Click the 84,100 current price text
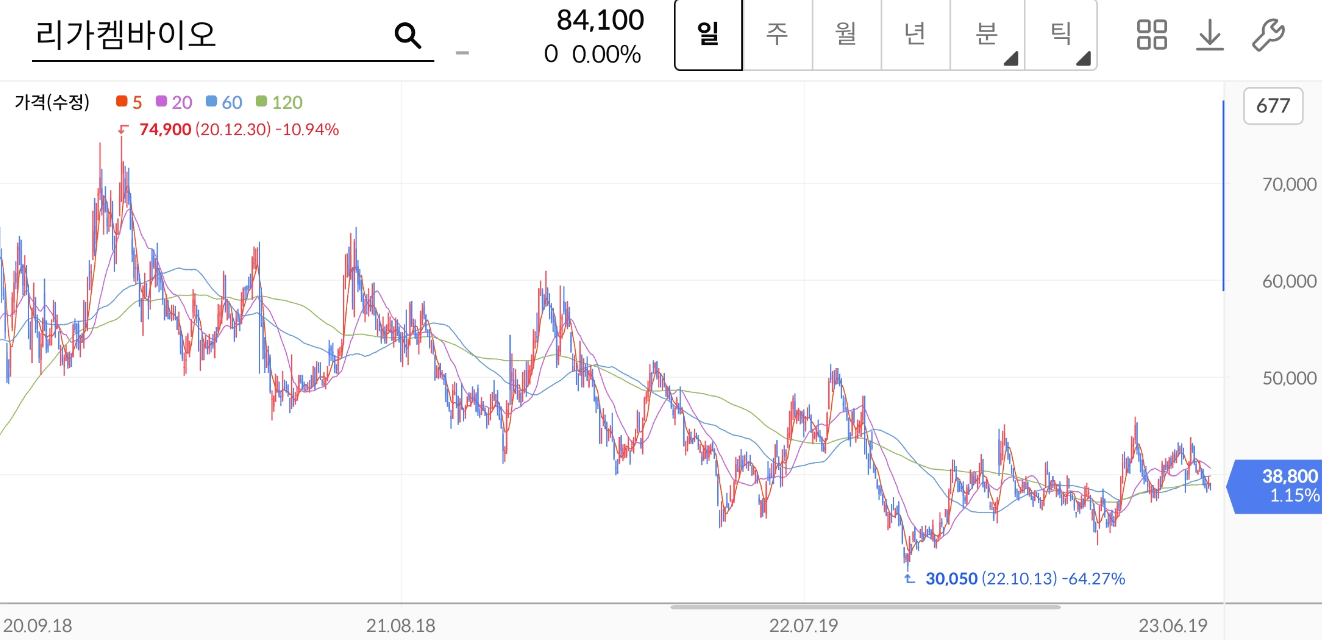Screen dimensions: 1322x640 [x=598, y=19]
